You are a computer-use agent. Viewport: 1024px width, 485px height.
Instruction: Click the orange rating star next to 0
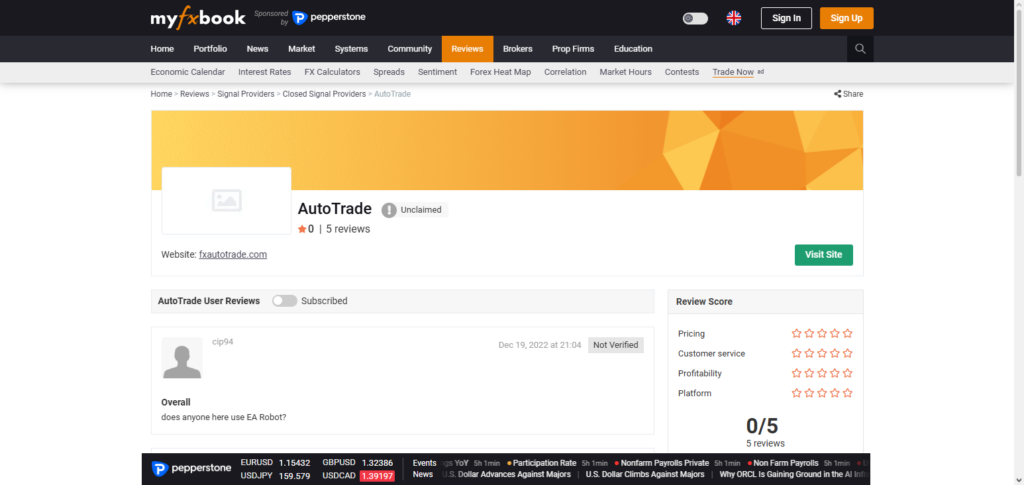[302, 229]
